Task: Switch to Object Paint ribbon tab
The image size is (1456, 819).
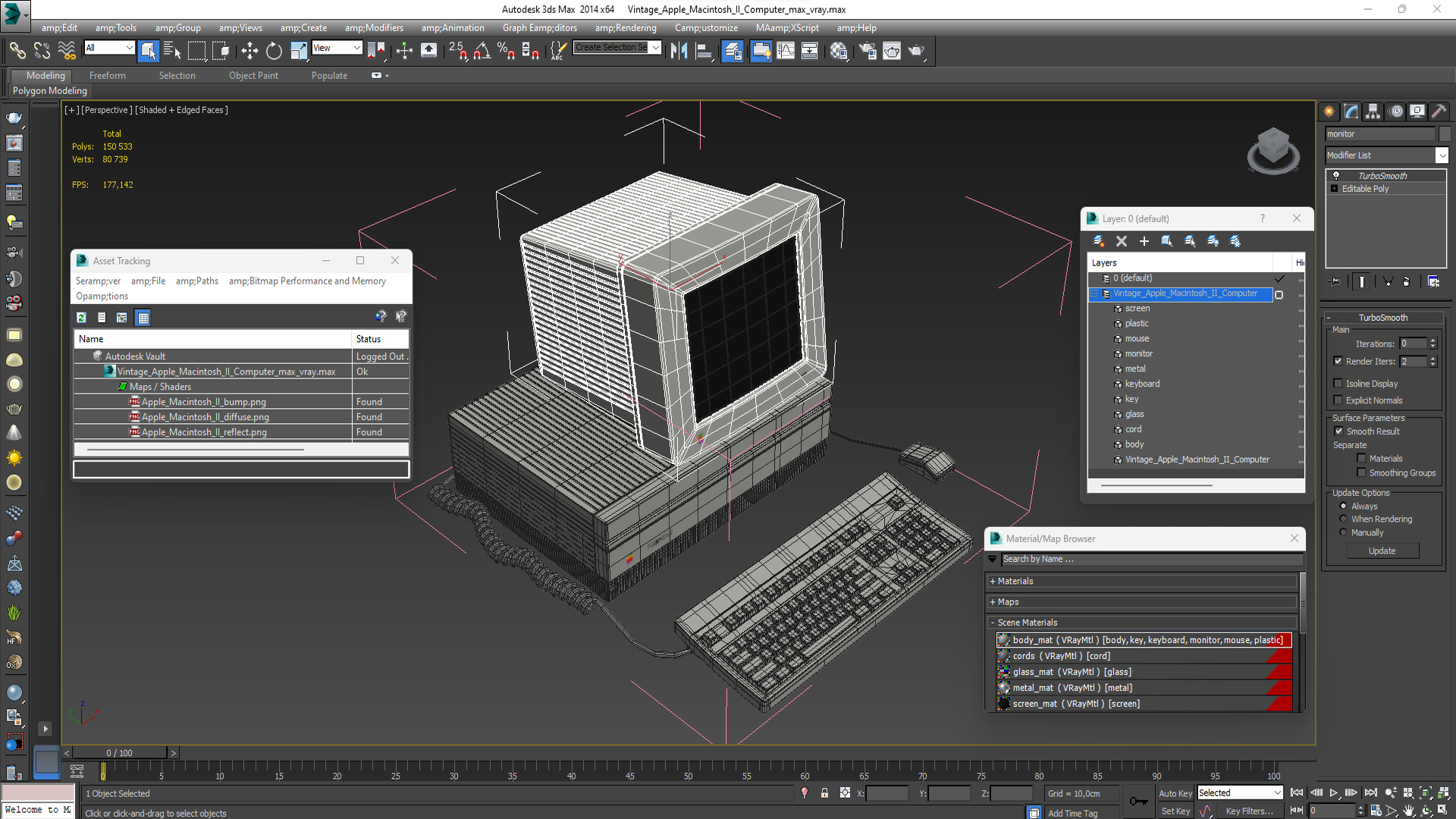Action: (253, 76)
